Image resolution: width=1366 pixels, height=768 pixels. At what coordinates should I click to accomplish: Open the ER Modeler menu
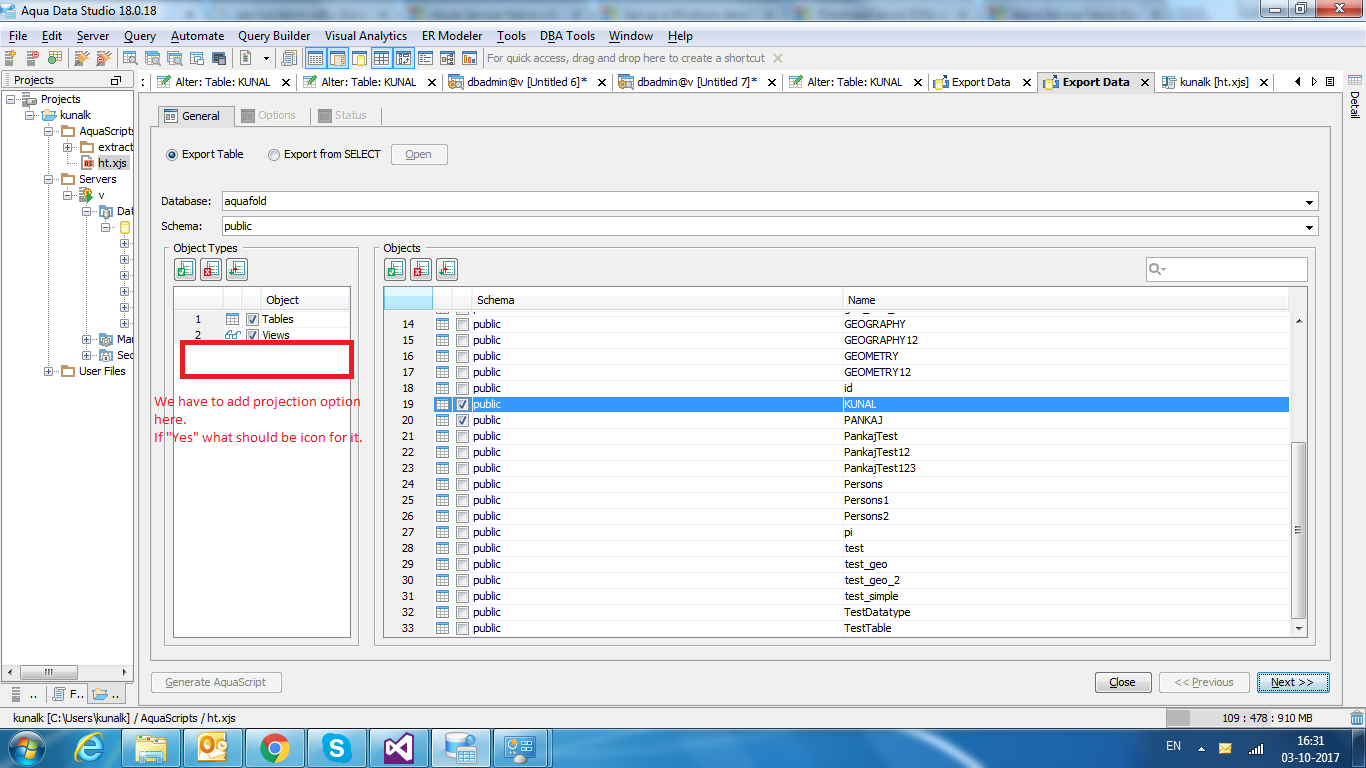click(x=452, y=36)
